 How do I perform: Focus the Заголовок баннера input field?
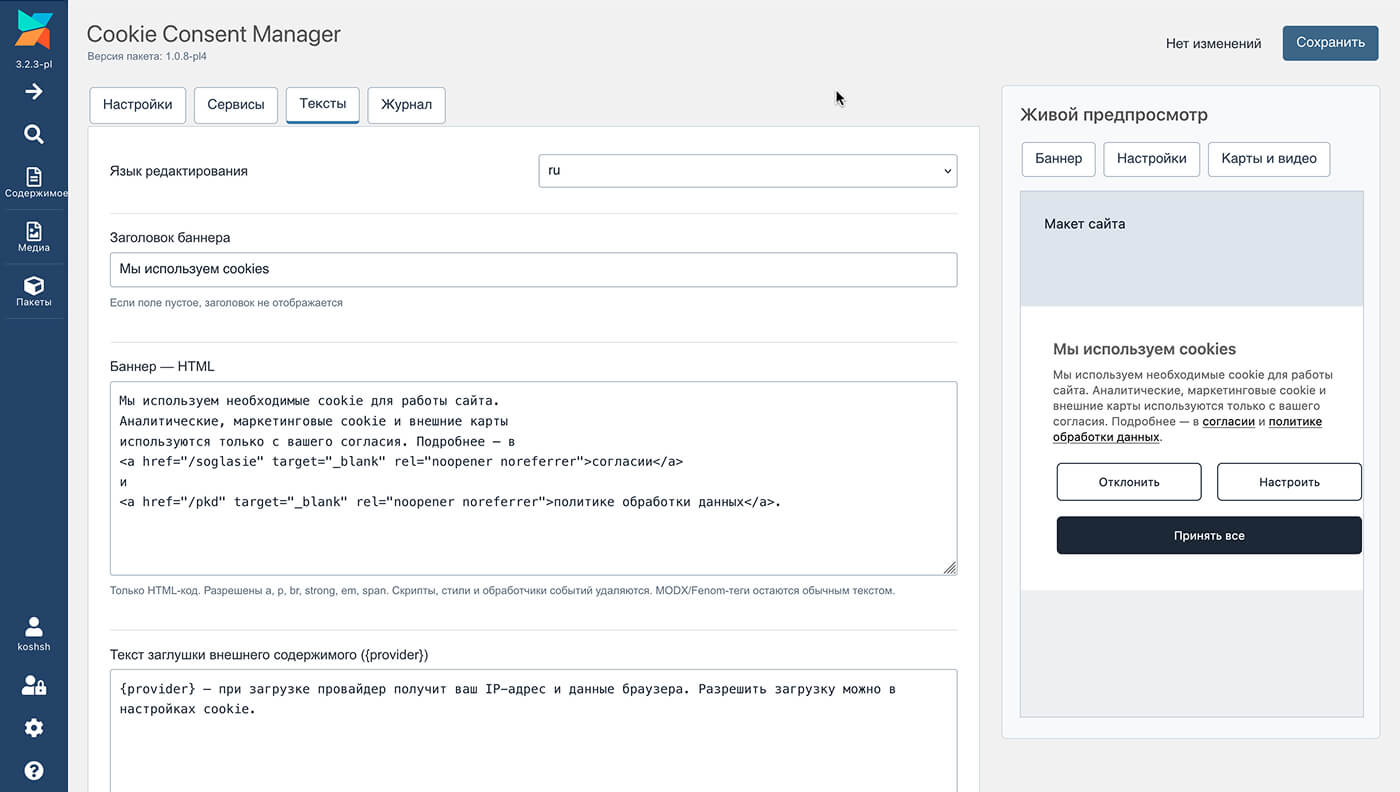[533, 269]
